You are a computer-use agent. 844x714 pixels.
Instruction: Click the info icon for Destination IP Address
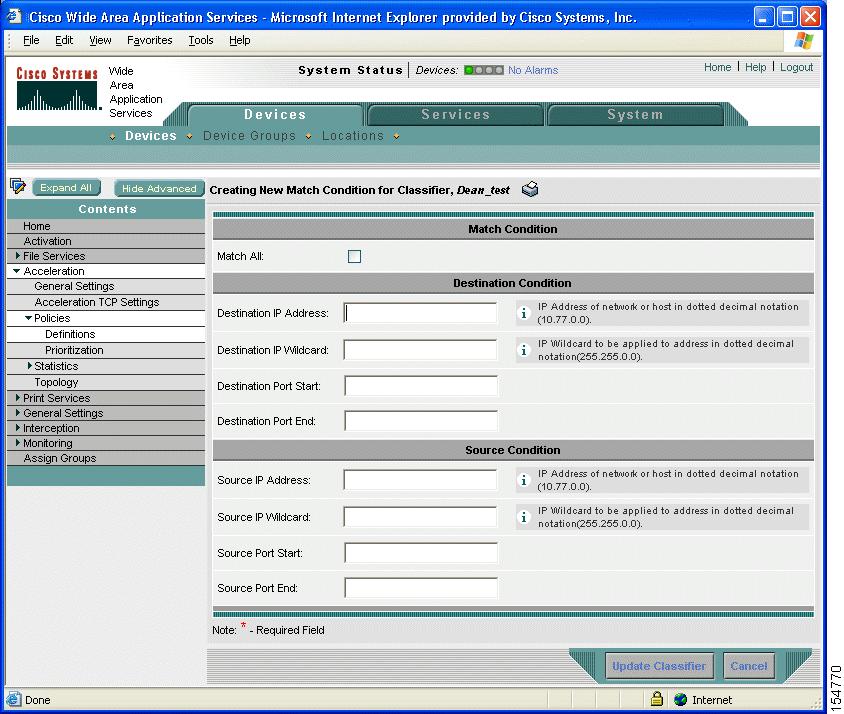coord(523,313)
